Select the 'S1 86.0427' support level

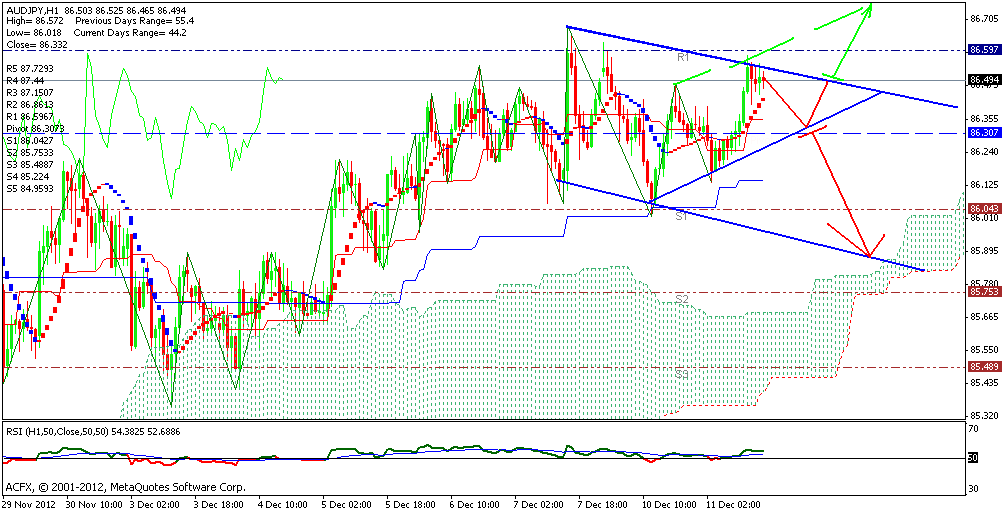(29, 140)
